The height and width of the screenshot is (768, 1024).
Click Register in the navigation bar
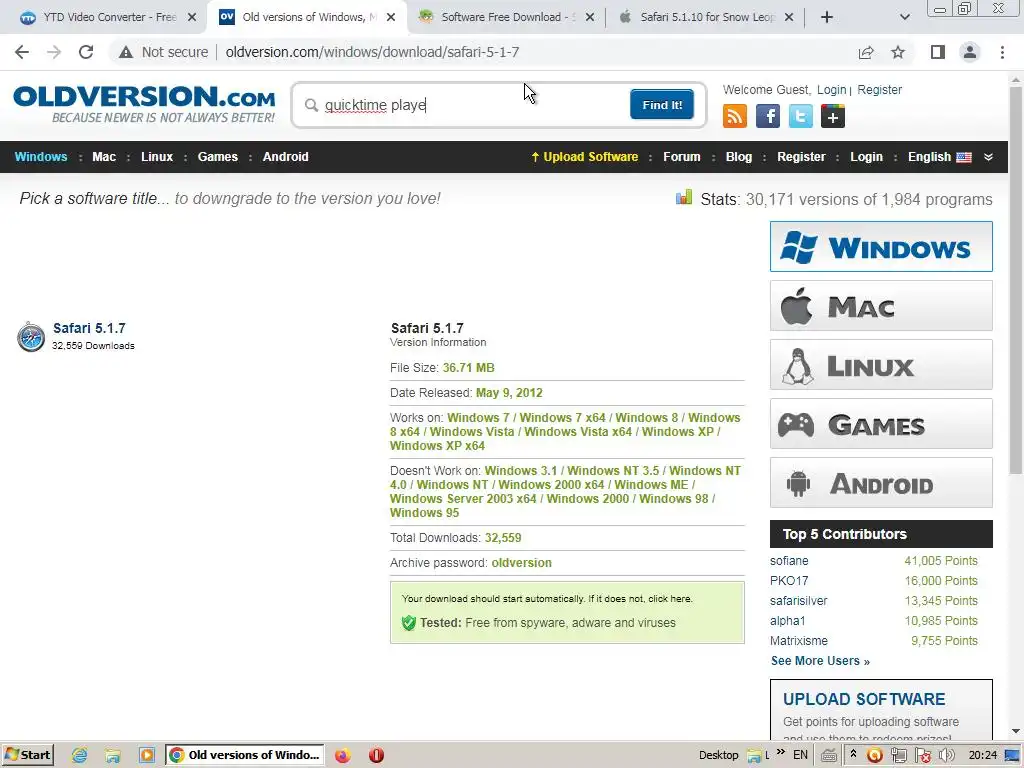point(801,157)
